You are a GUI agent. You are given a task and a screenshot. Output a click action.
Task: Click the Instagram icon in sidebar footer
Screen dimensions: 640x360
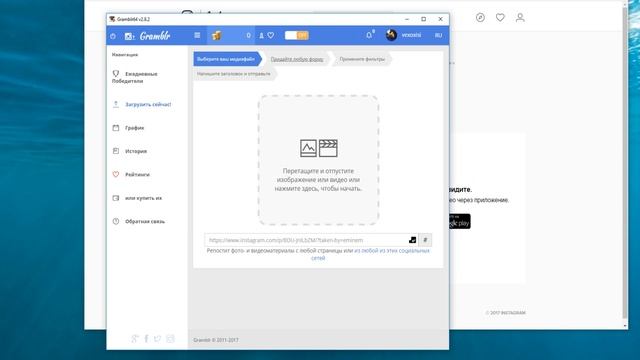(x=170, y=338)
